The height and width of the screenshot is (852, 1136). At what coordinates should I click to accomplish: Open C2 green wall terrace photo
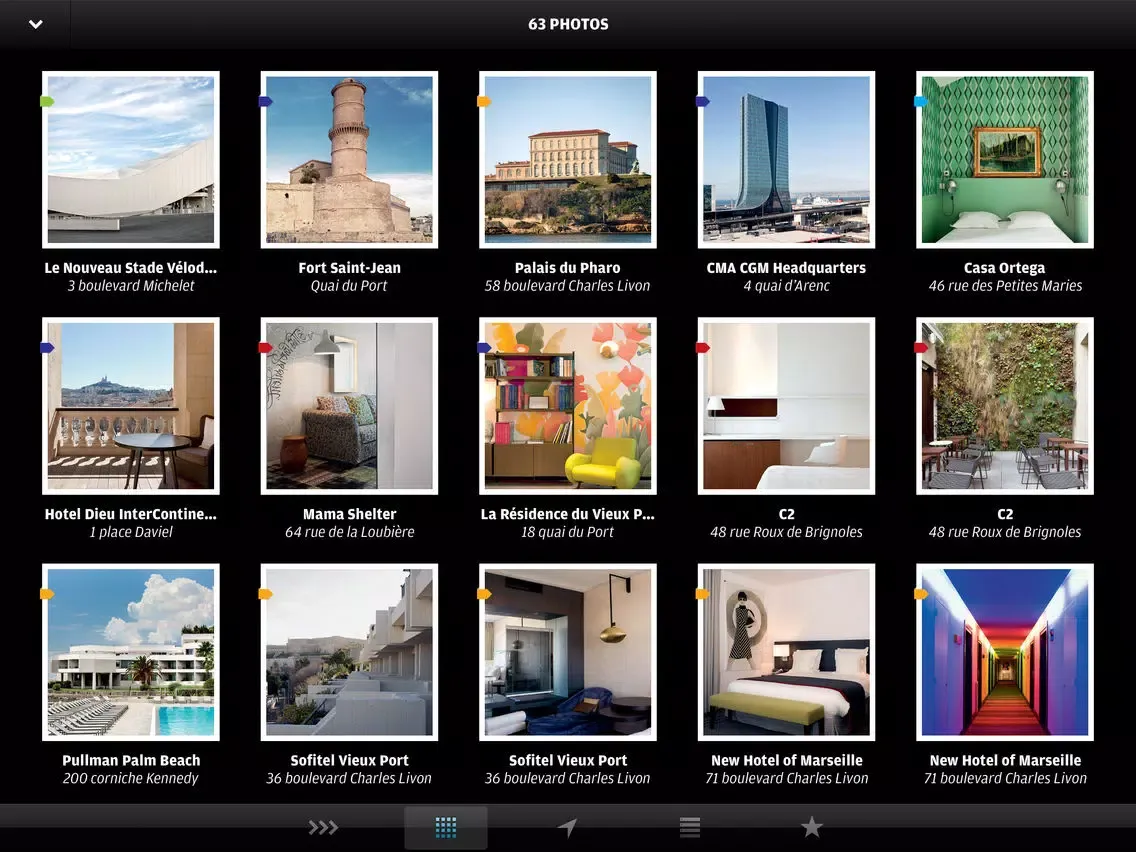[1005, 406]
